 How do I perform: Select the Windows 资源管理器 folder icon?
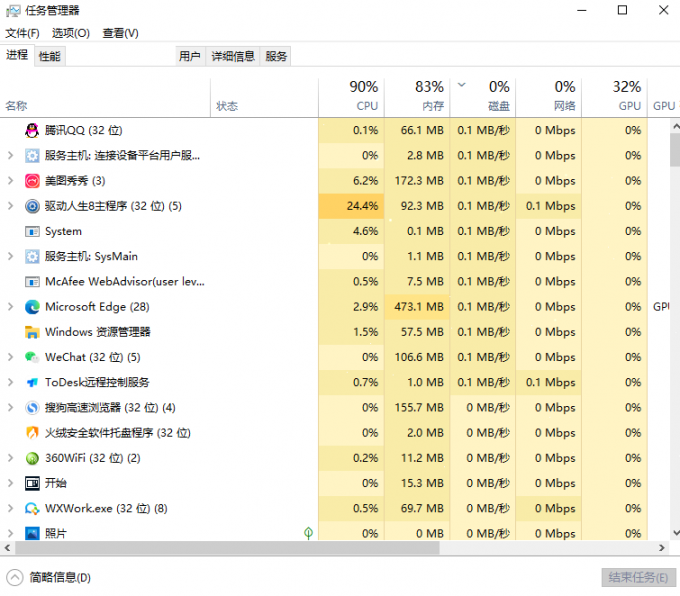[32, 332]
